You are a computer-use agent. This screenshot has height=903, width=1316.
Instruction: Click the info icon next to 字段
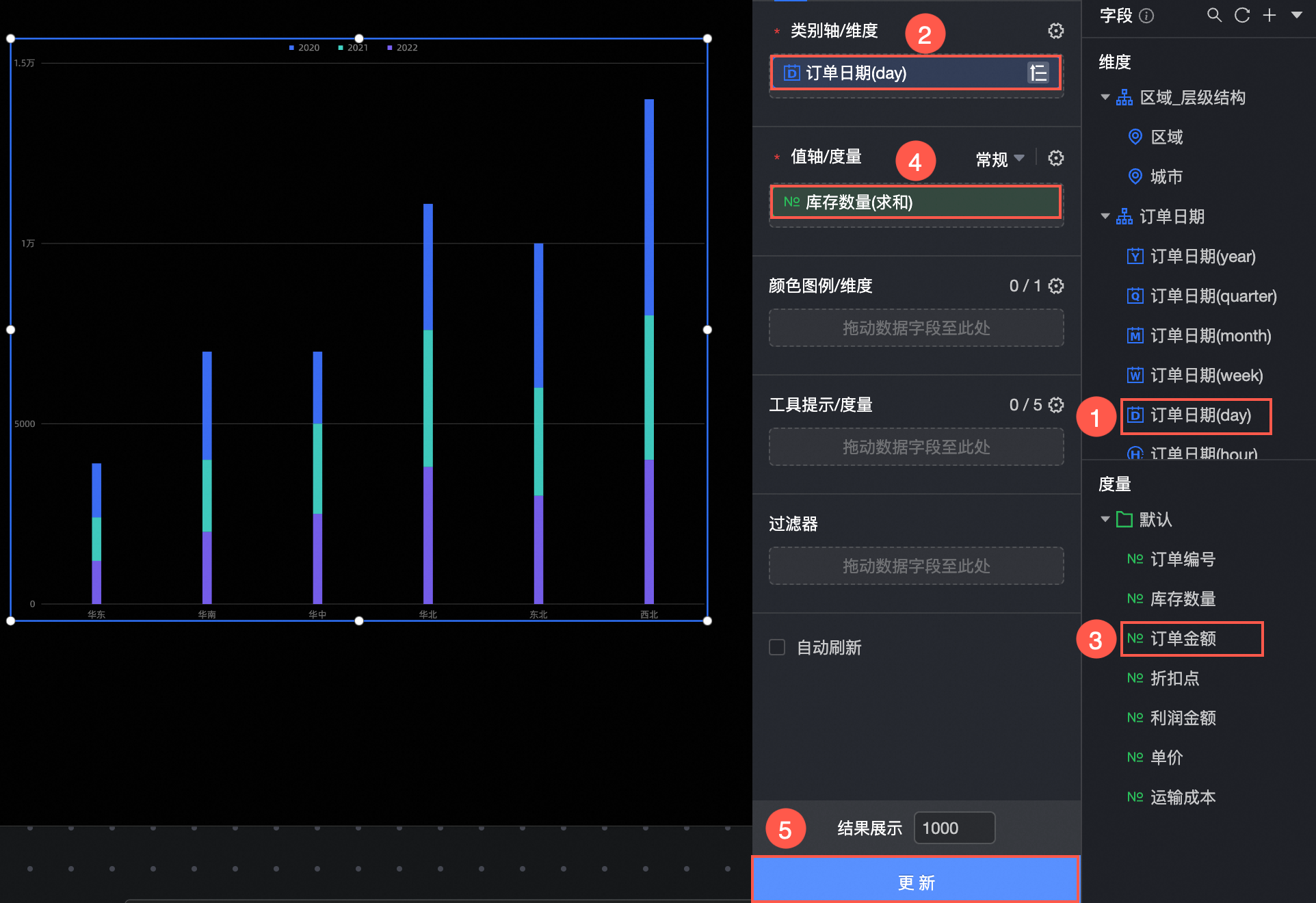(x=1146, y=16)
